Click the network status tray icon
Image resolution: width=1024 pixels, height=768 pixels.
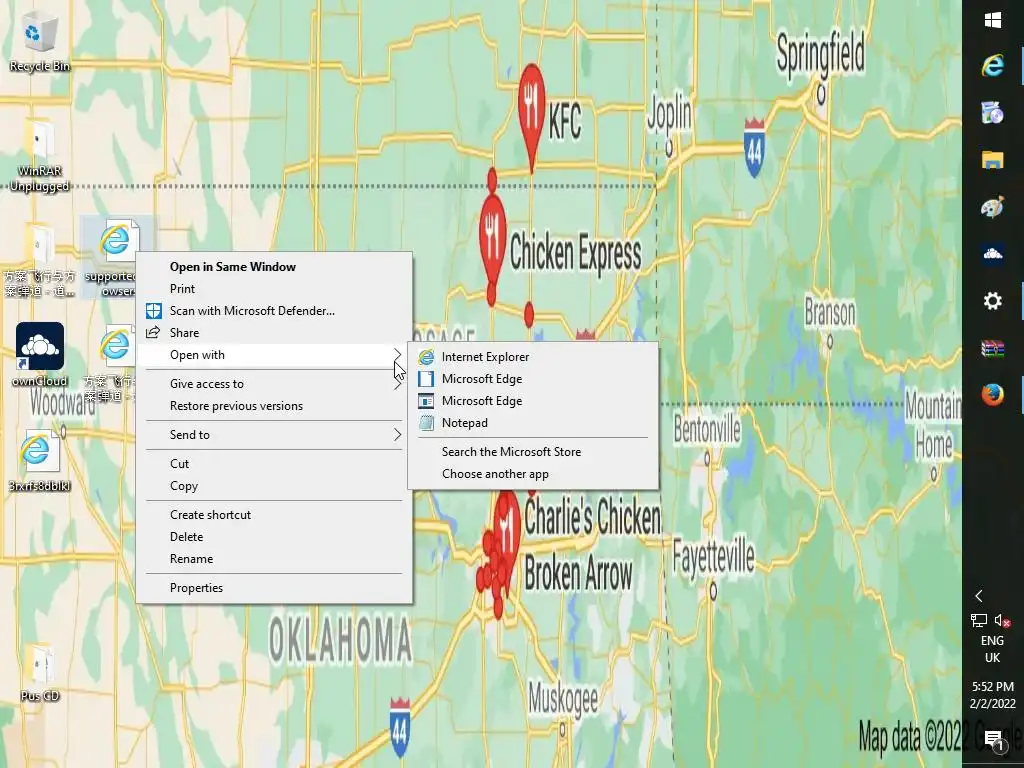(x=978, y=620)
